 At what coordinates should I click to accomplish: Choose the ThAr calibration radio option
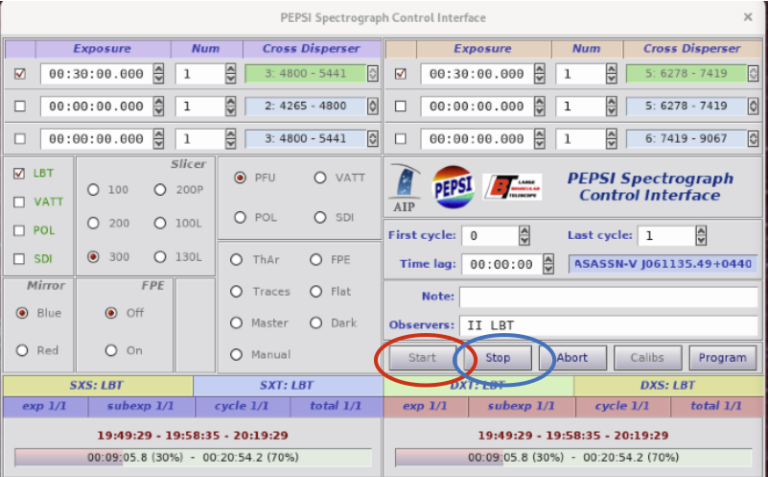coord(237,260)
